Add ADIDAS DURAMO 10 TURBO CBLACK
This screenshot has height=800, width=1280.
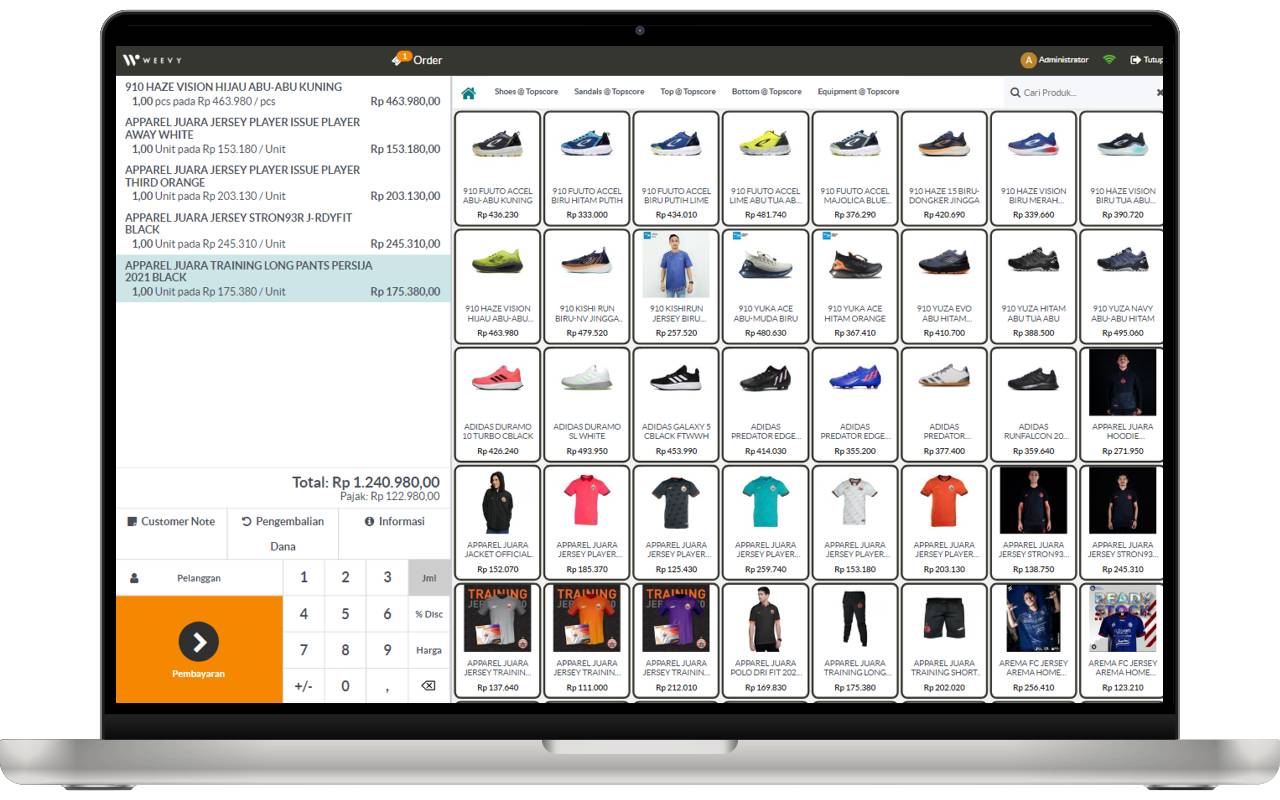click(498, 403)
